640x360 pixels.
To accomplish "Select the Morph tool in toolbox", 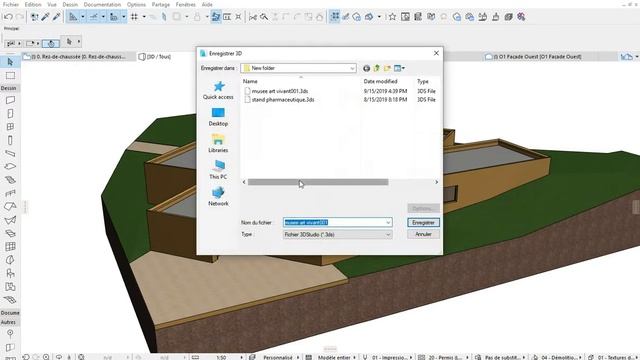I will [x=10, y=260].
